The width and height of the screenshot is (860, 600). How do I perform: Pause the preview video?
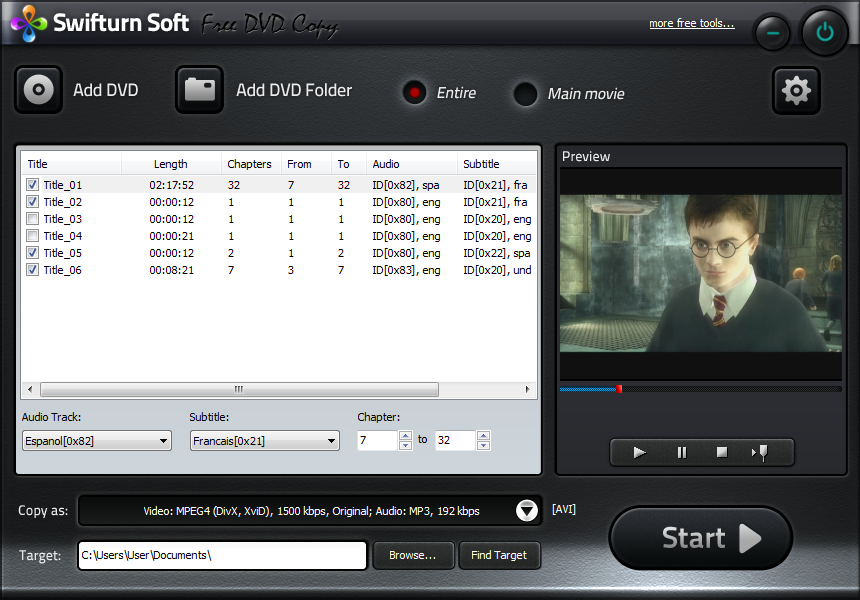pyautogui.click(x=682, y=452)
